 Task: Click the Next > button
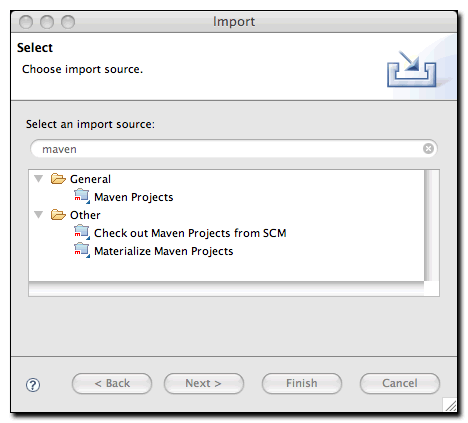pyautogui.click(x=204, y=383)
